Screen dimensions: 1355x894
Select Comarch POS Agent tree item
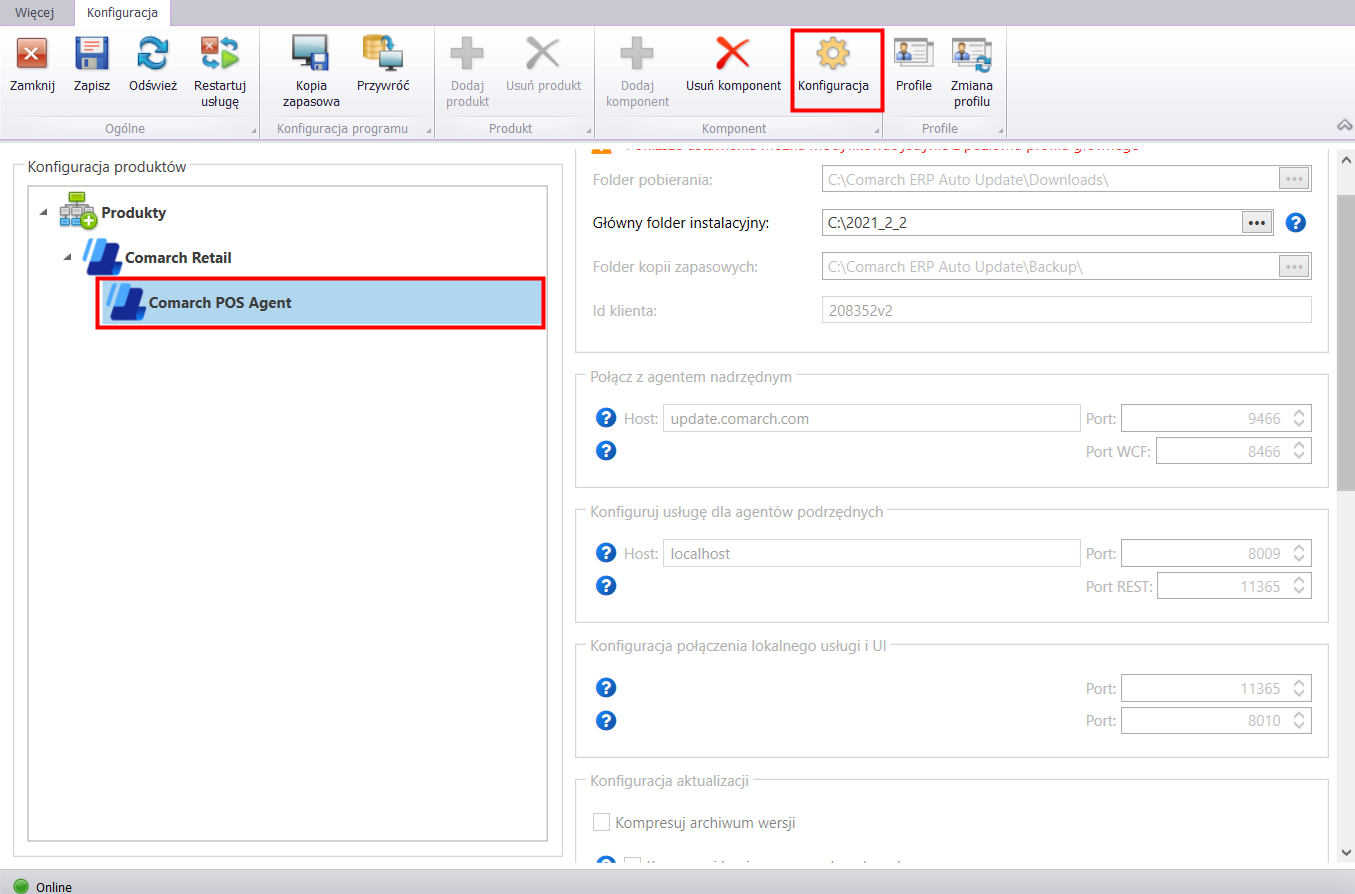320,303
